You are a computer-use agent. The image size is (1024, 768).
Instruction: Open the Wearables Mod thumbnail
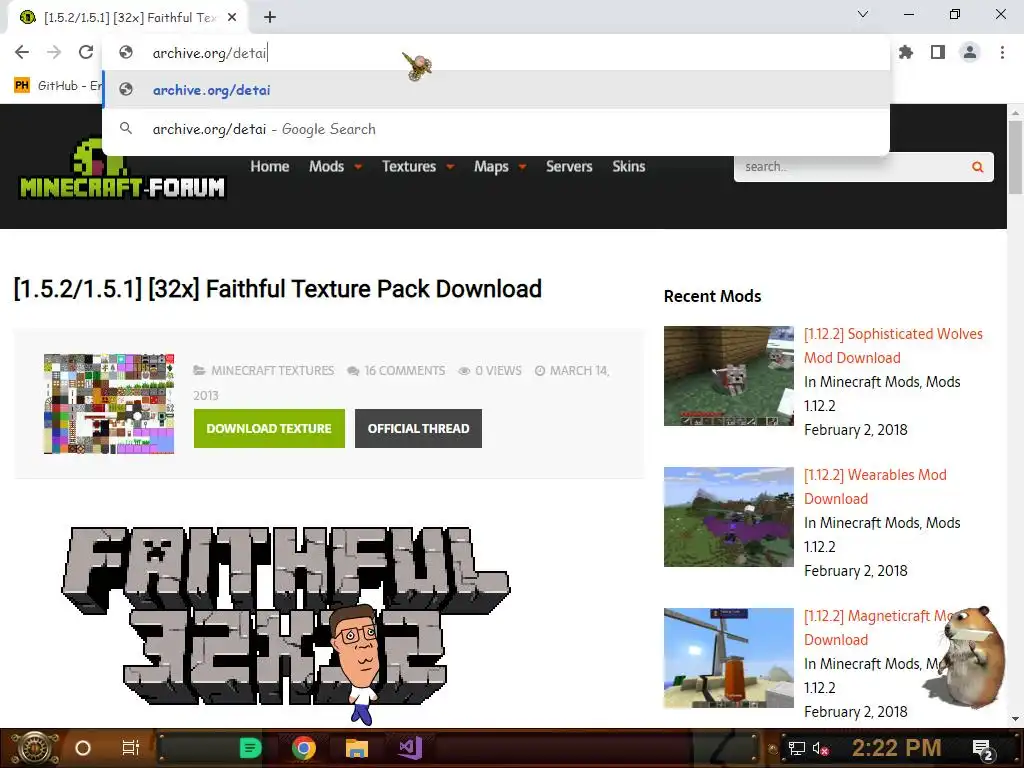tap(729, 517)
